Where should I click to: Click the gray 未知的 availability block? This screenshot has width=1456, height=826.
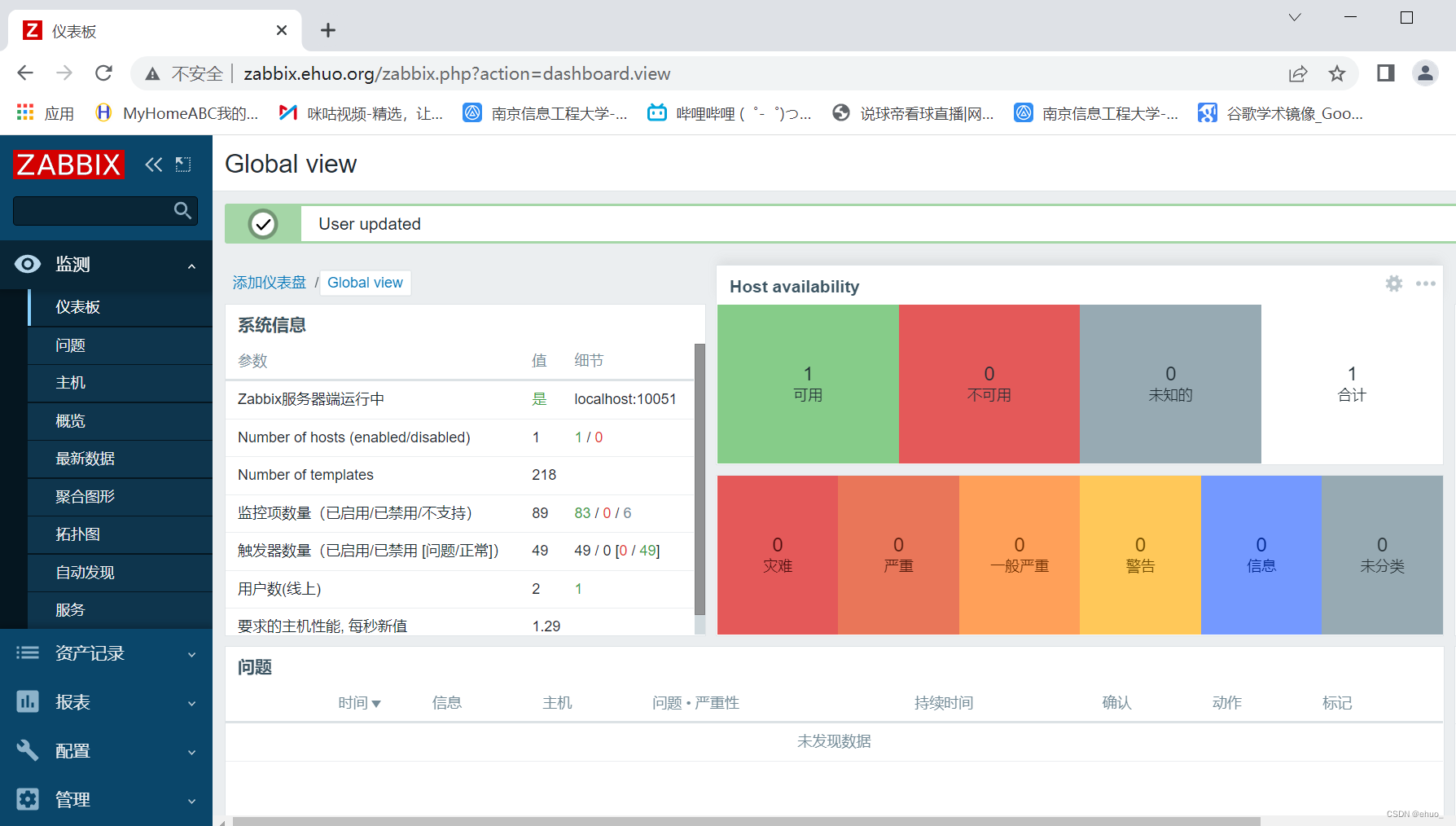(1170, 384)
